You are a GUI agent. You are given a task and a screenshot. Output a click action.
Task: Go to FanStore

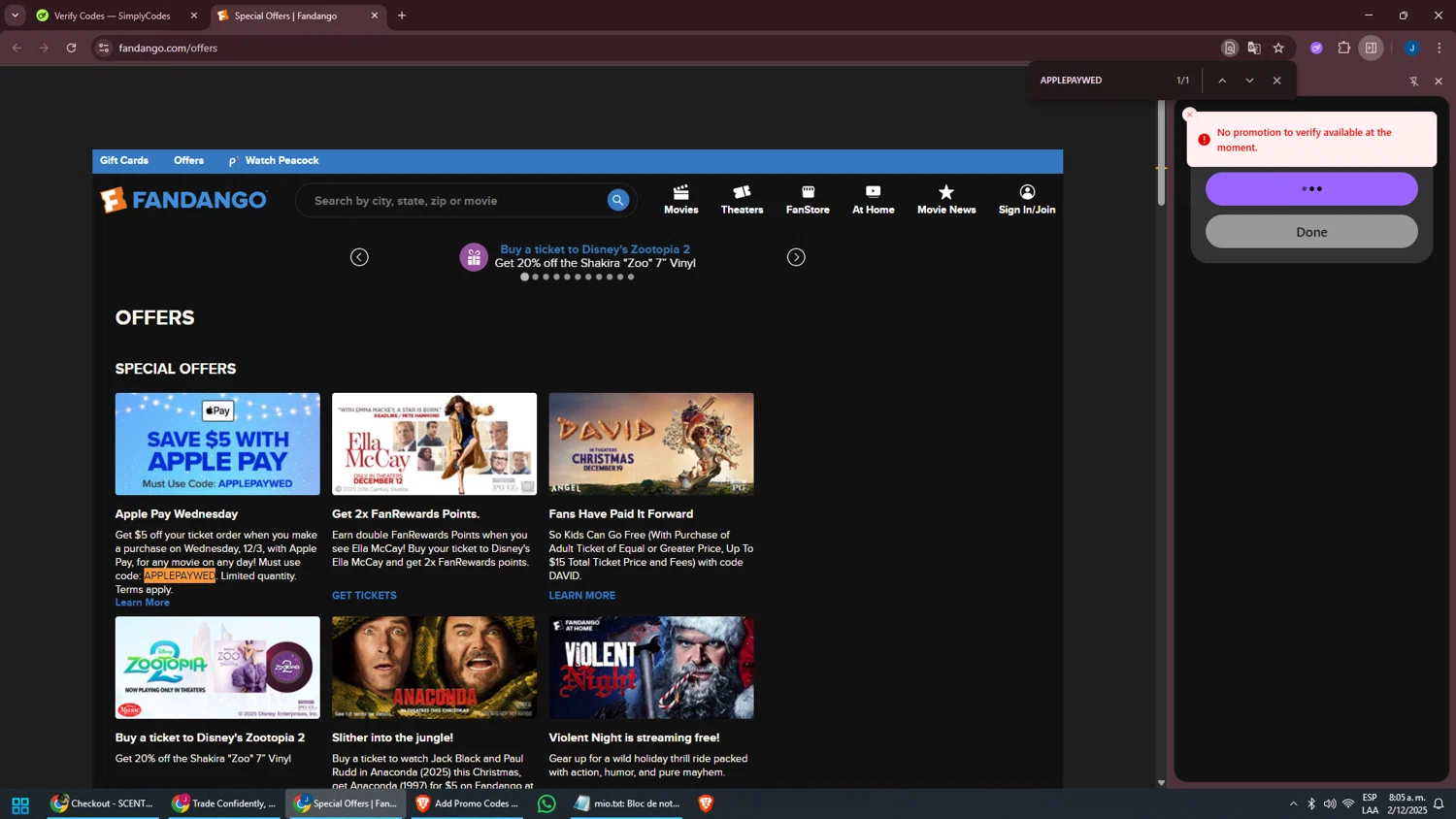pyautogui.click(x=808, y=199)
